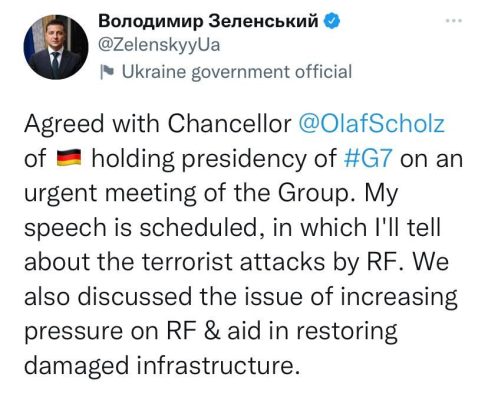Open the #G7 hashtag
The image size is (488, 400).
(368, 159)
